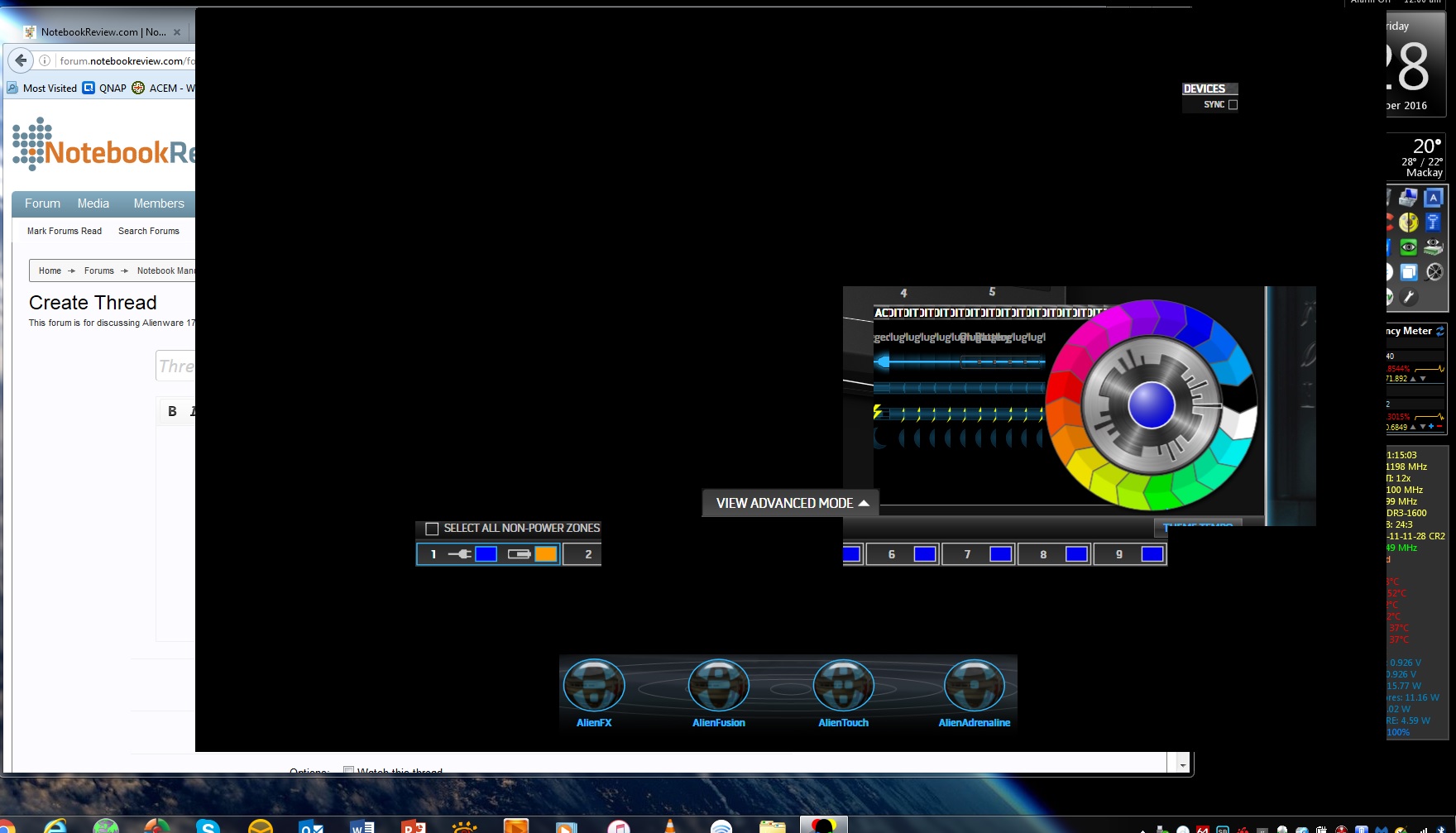Open Skype from the taskbar
Image resolution: width=1456 pixels, height=833 pixels.
click(x=208, y=826)
